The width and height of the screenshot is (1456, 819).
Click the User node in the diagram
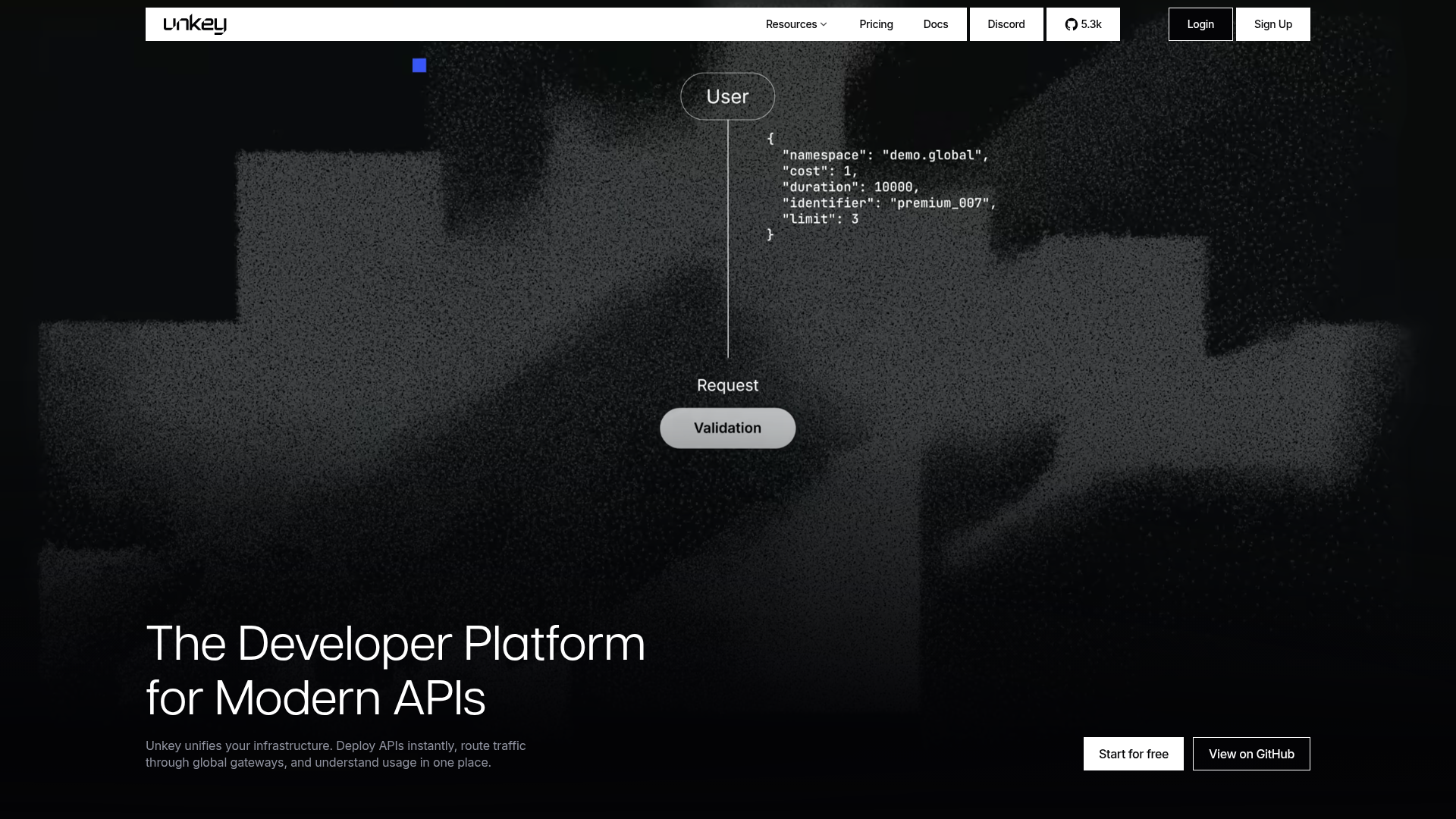tap(727, 96)
